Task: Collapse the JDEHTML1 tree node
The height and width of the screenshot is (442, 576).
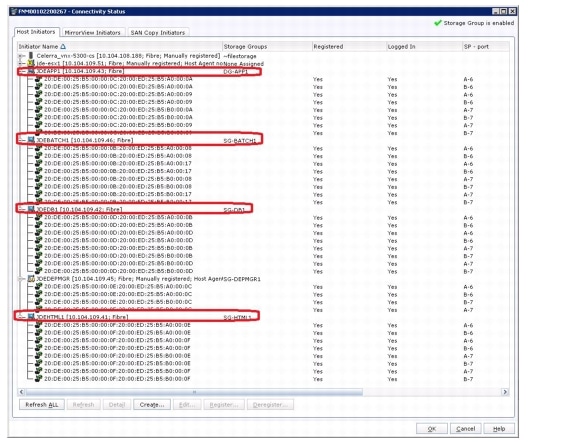Action: (x=21, y=317)
